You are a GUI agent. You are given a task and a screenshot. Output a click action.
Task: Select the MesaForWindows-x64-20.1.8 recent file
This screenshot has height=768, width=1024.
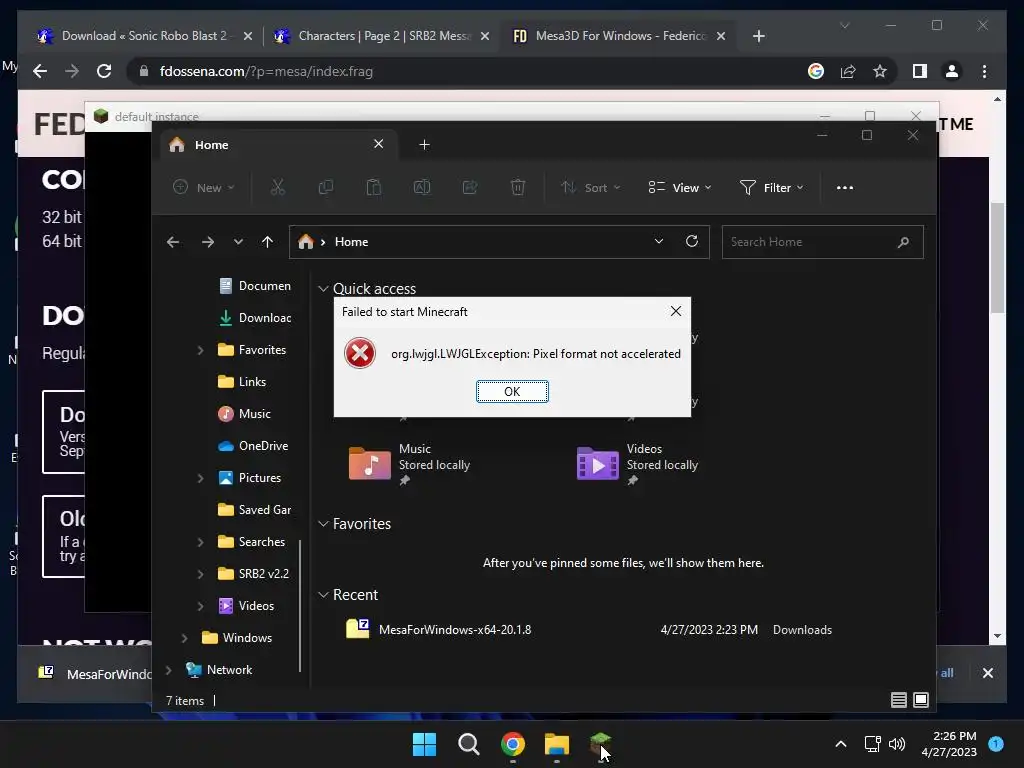(x=588, y=630)
